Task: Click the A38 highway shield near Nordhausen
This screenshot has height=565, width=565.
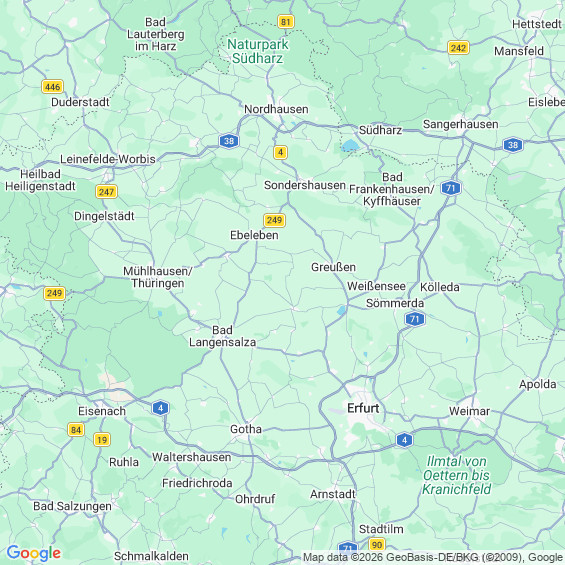Action: coord(229,141)
